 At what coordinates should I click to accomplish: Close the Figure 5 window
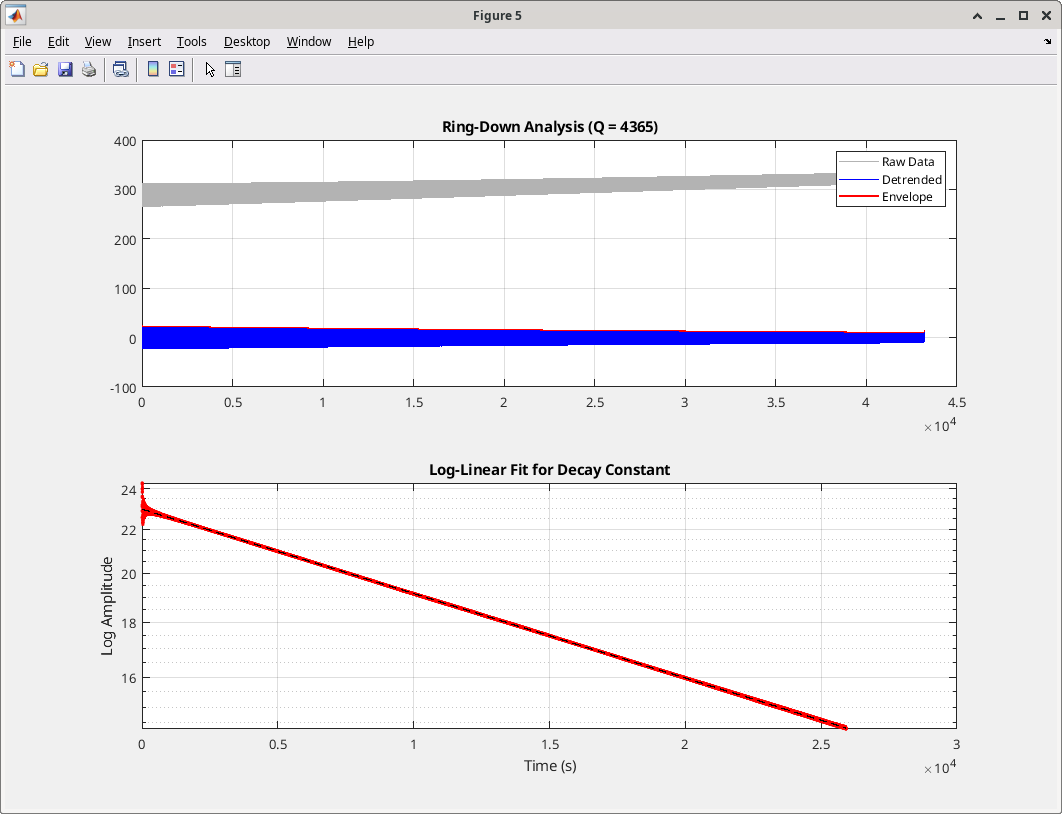(x=1046, y=16)
